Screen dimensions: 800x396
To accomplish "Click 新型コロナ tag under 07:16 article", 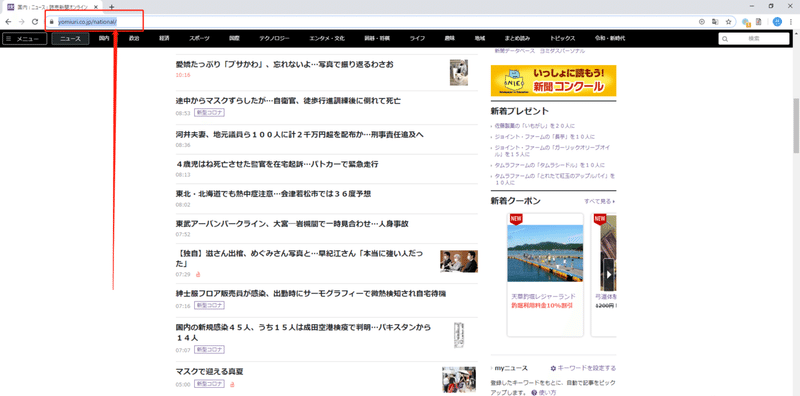I will coord(210,306).
